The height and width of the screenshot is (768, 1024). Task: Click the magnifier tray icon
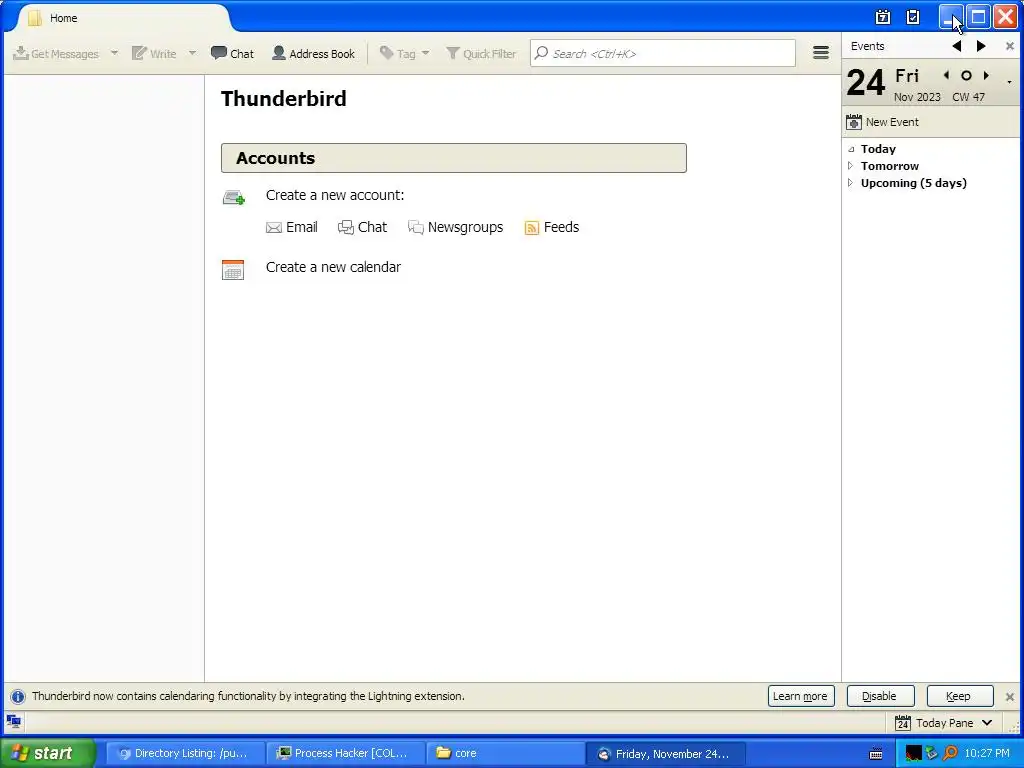pyautogui.click(x=950, y=754)
